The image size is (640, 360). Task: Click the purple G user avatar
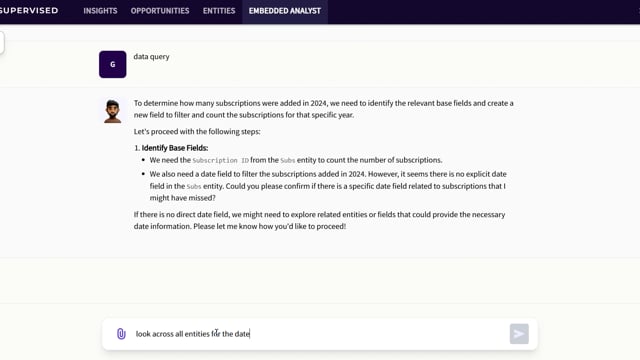tap(113, 64)
